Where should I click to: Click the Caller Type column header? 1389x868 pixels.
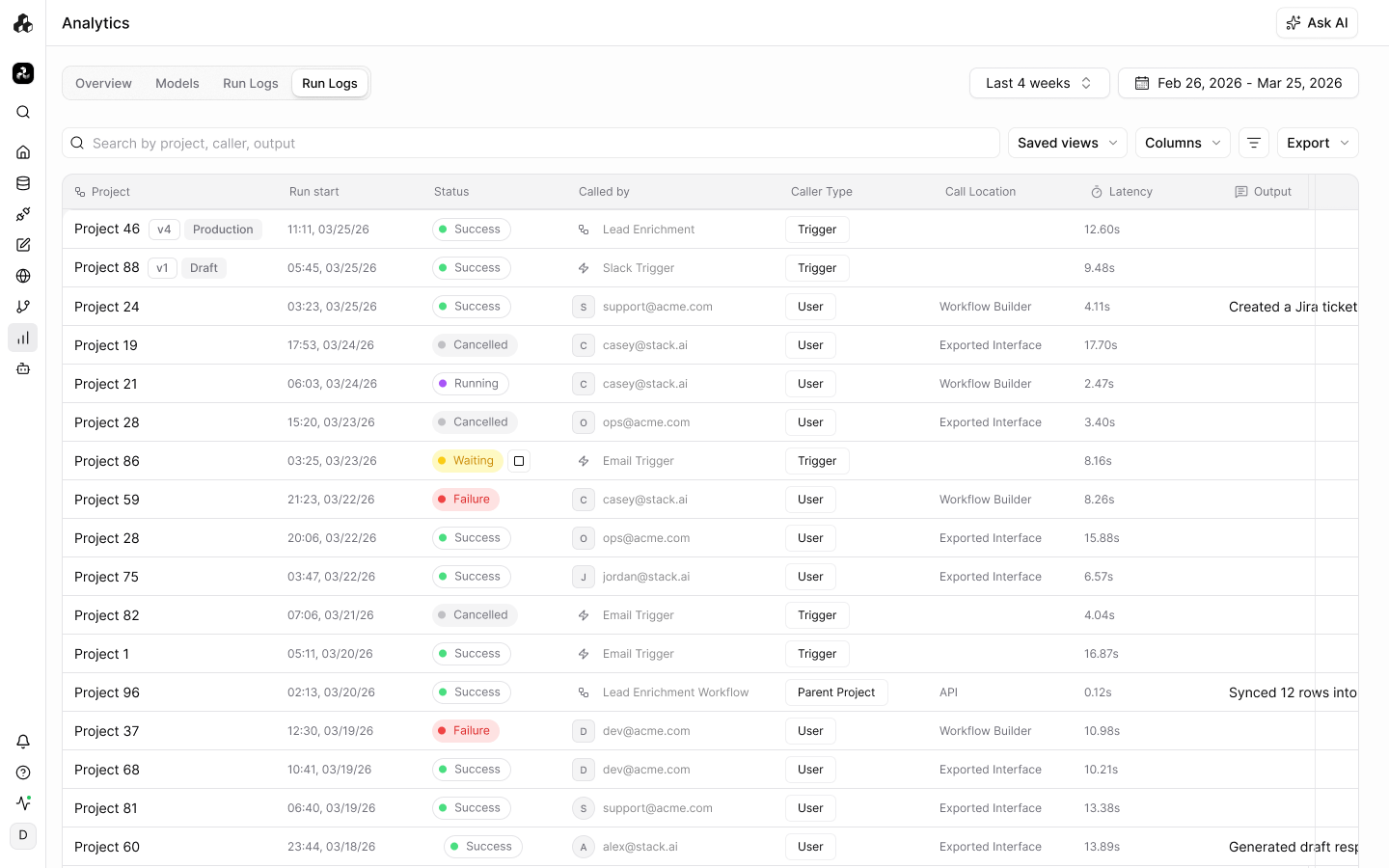(x=822, y=192)
